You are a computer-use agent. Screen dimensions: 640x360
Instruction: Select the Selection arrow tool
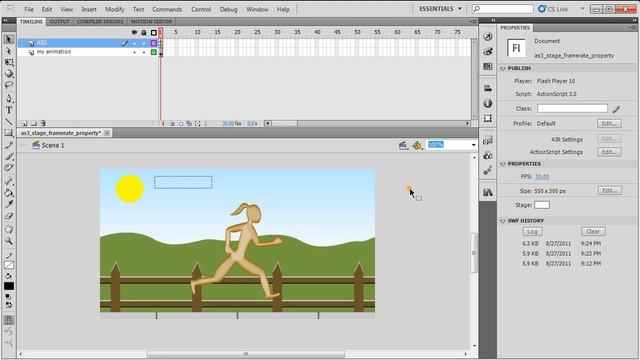(x=9, y=40)
